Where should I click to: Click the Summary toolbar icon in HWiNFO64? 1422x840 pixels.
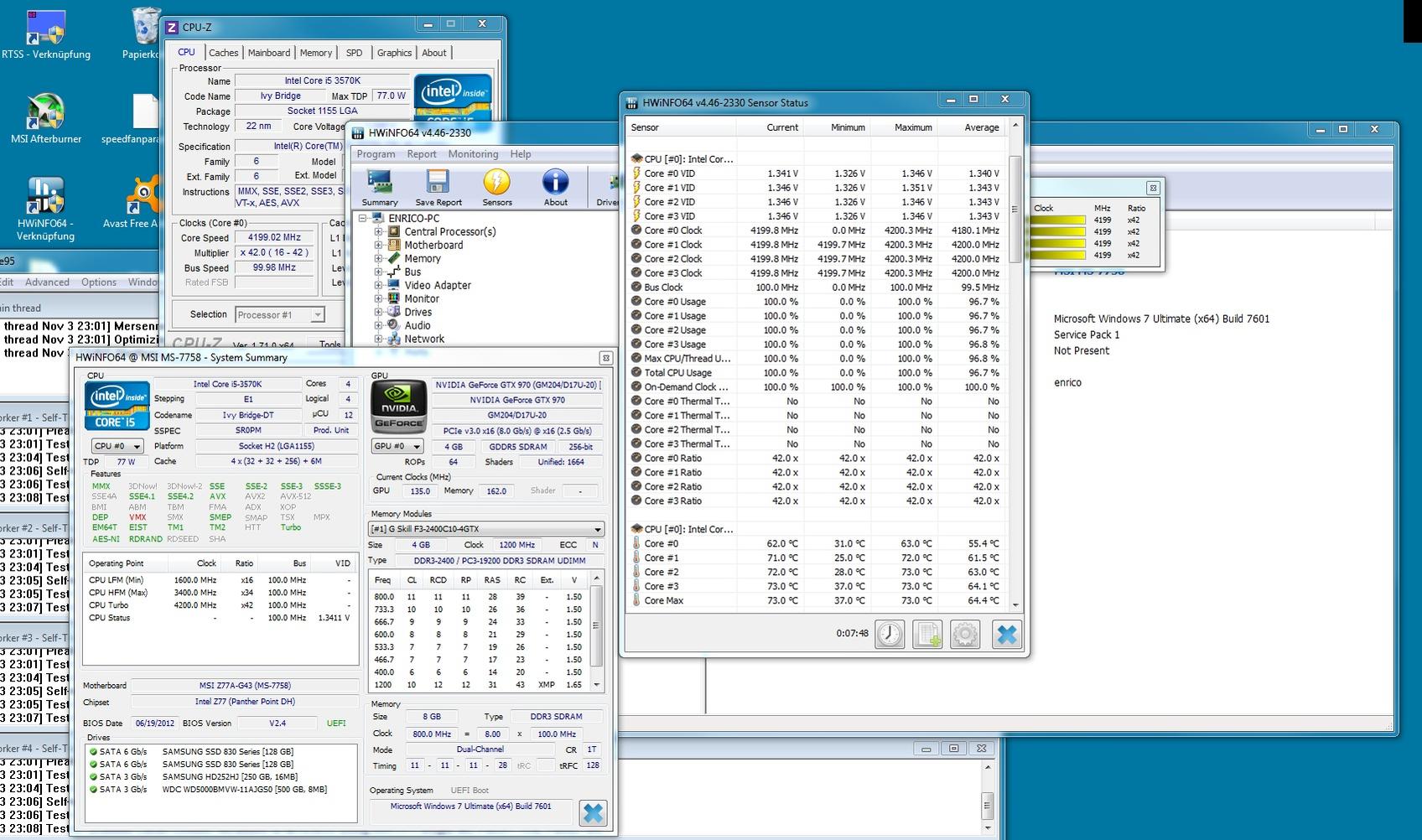[x=380, y=187]
